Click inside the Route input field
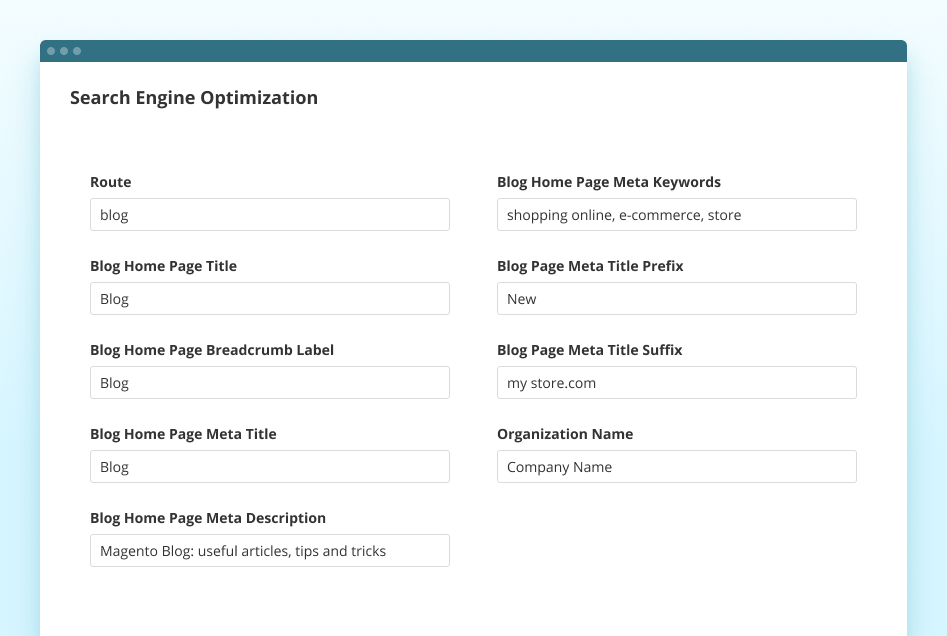The height and width of the screenshot is (636, 947). [x=269, y=214]
